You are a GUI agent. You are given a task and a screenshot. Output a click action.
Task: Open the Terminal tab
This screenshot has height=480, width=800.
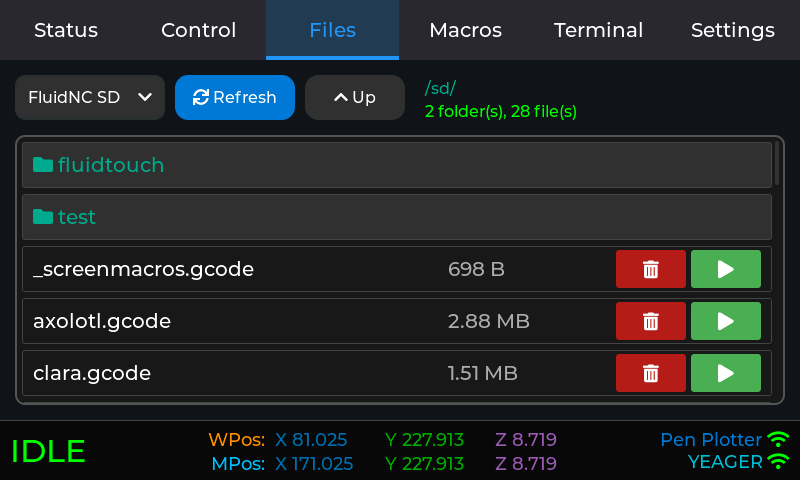click(x=598, y=30)
